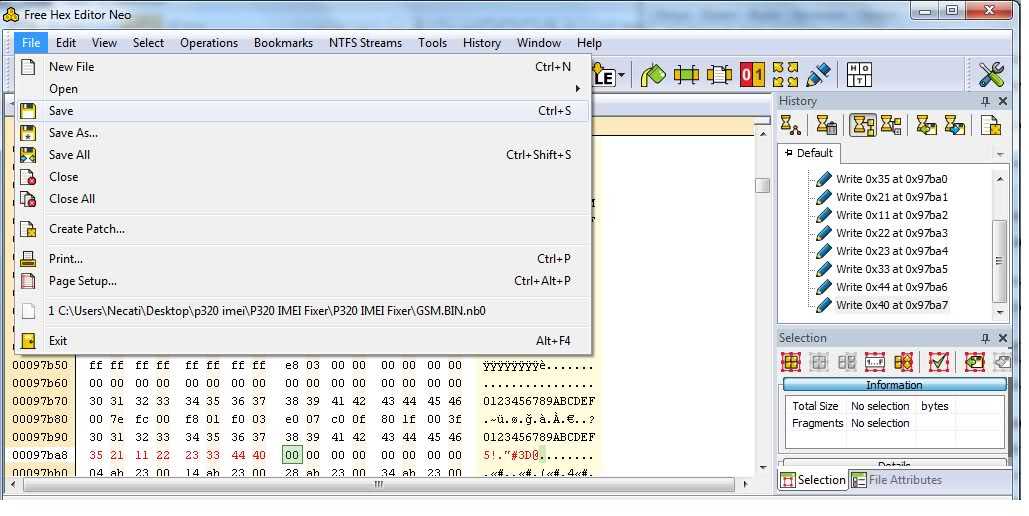Toggle the highlighted History hourglass tree view icon
Image resolution: width=1029 pixels, height=516 pixels.
point(862,125)
